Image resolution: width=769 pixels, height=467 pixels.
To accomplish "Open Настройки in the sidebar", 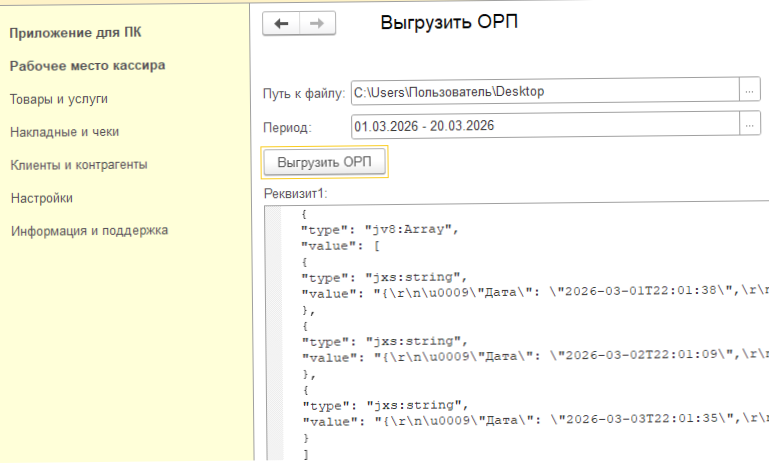I will [x=41, y=198].
